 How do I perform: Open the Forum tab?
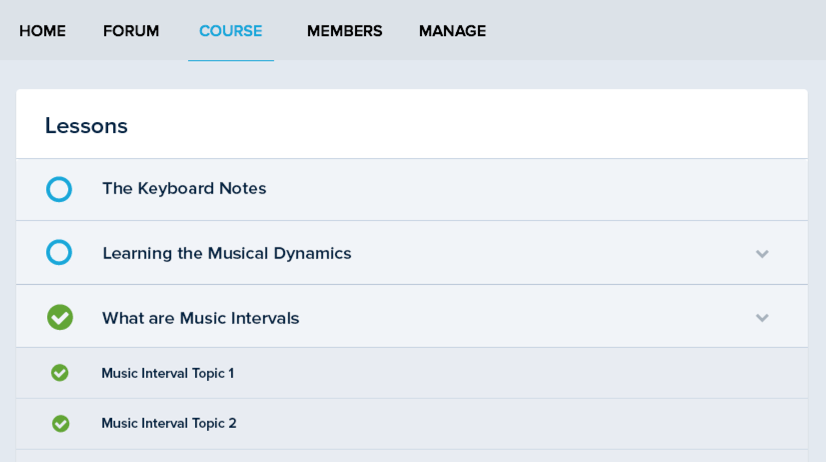point(131,31)
